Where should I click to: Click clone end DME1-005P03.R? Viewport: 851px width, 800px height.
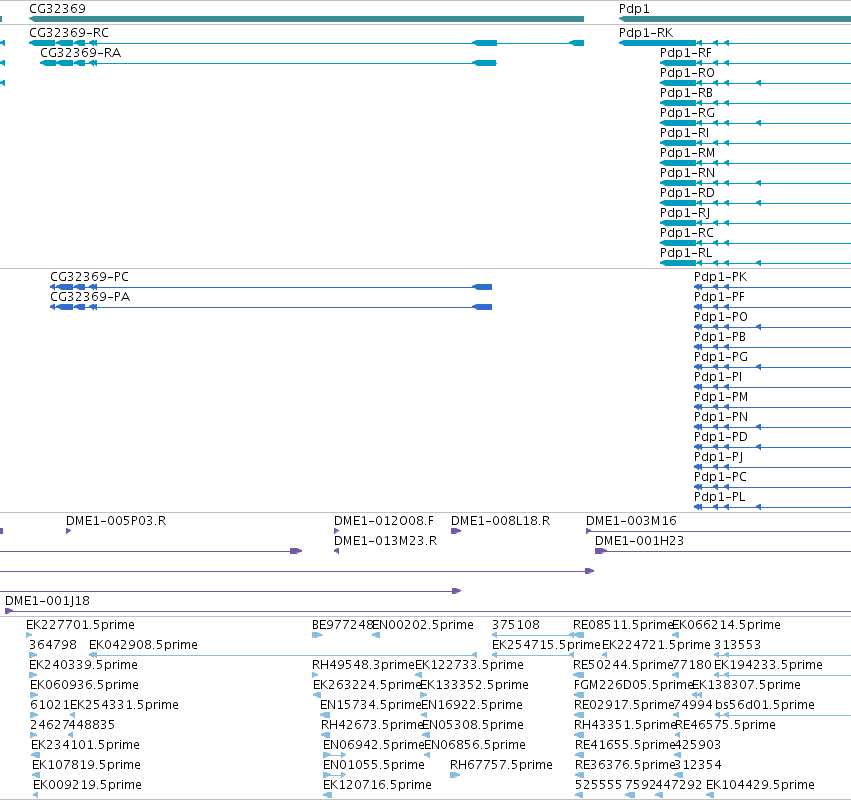click(116, 521)
